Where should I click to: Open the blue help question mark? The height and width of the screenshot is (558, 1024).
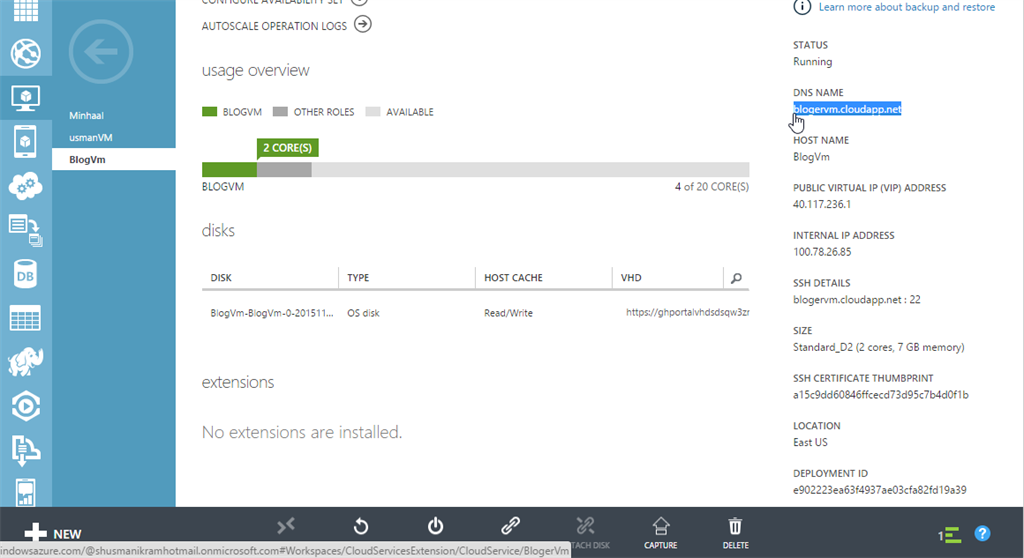point(982,533)
